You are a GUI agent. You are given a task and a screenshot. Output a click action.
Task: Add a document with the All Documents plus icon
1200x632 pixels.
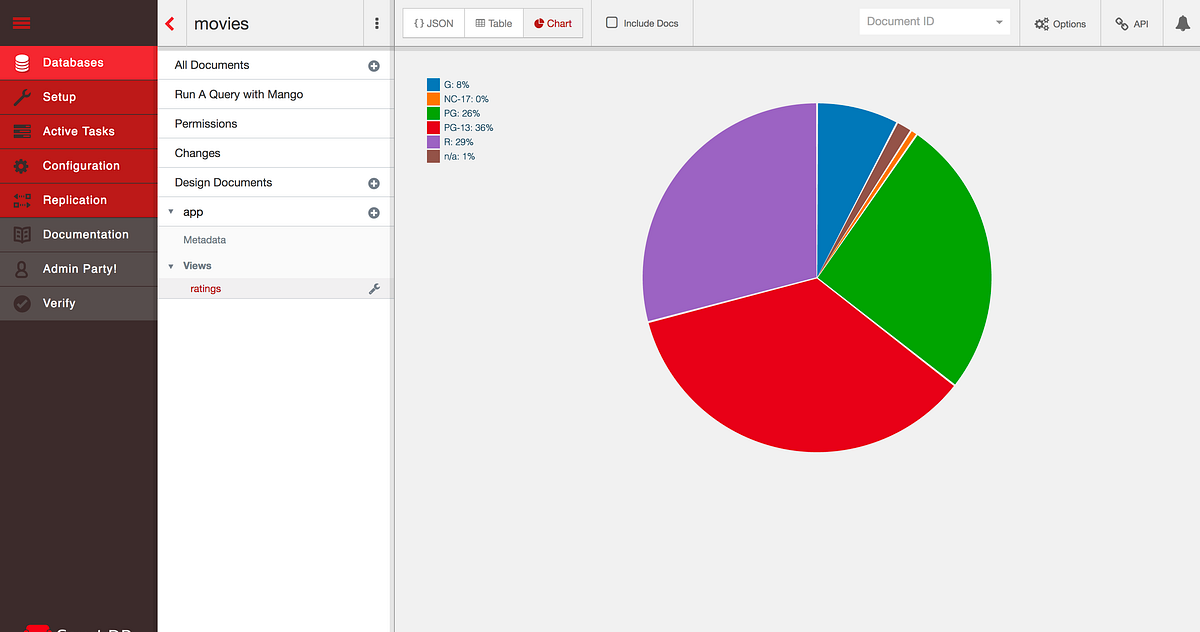tap(373, 65)
